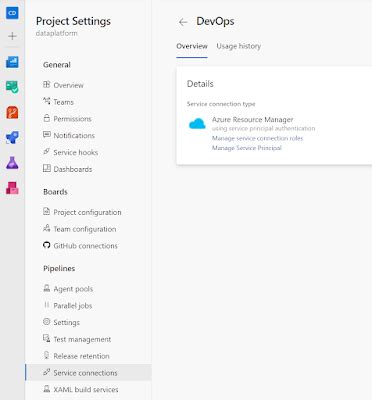Click the Details card heading

tap(200, 84)
